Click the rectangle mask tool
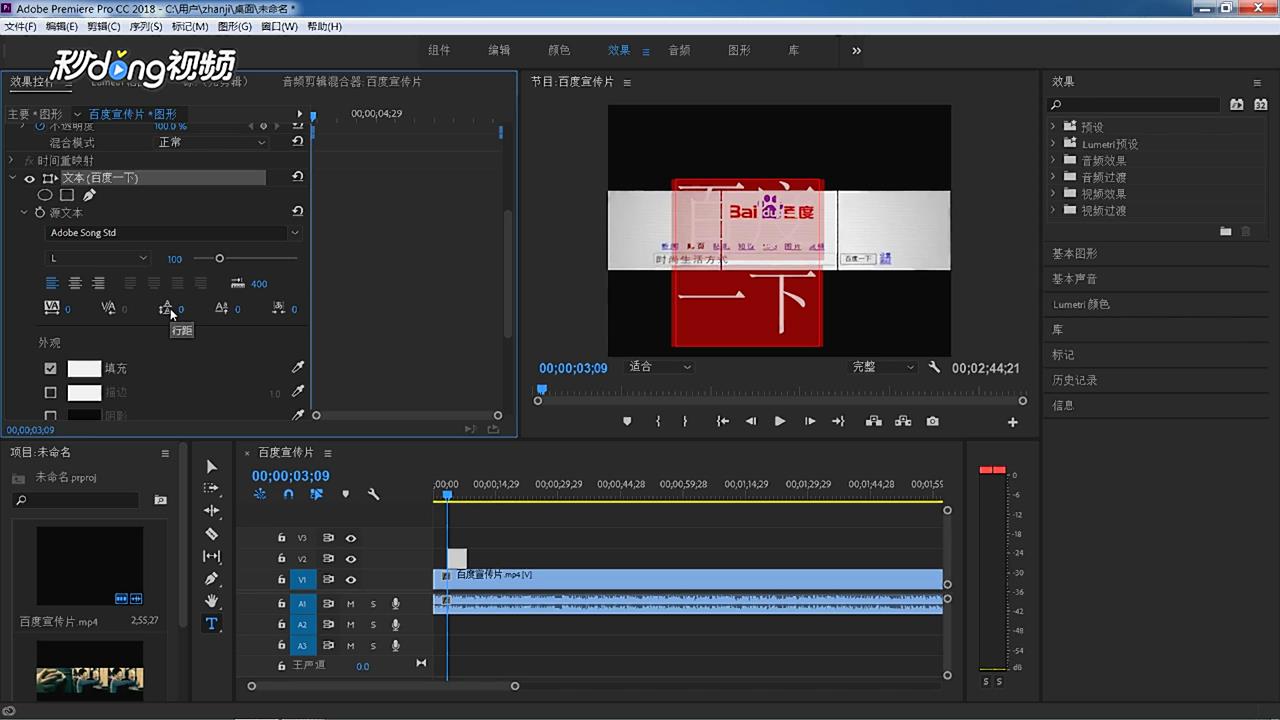The width and height of the screenshot is (1280, 720). click(67, 195)
